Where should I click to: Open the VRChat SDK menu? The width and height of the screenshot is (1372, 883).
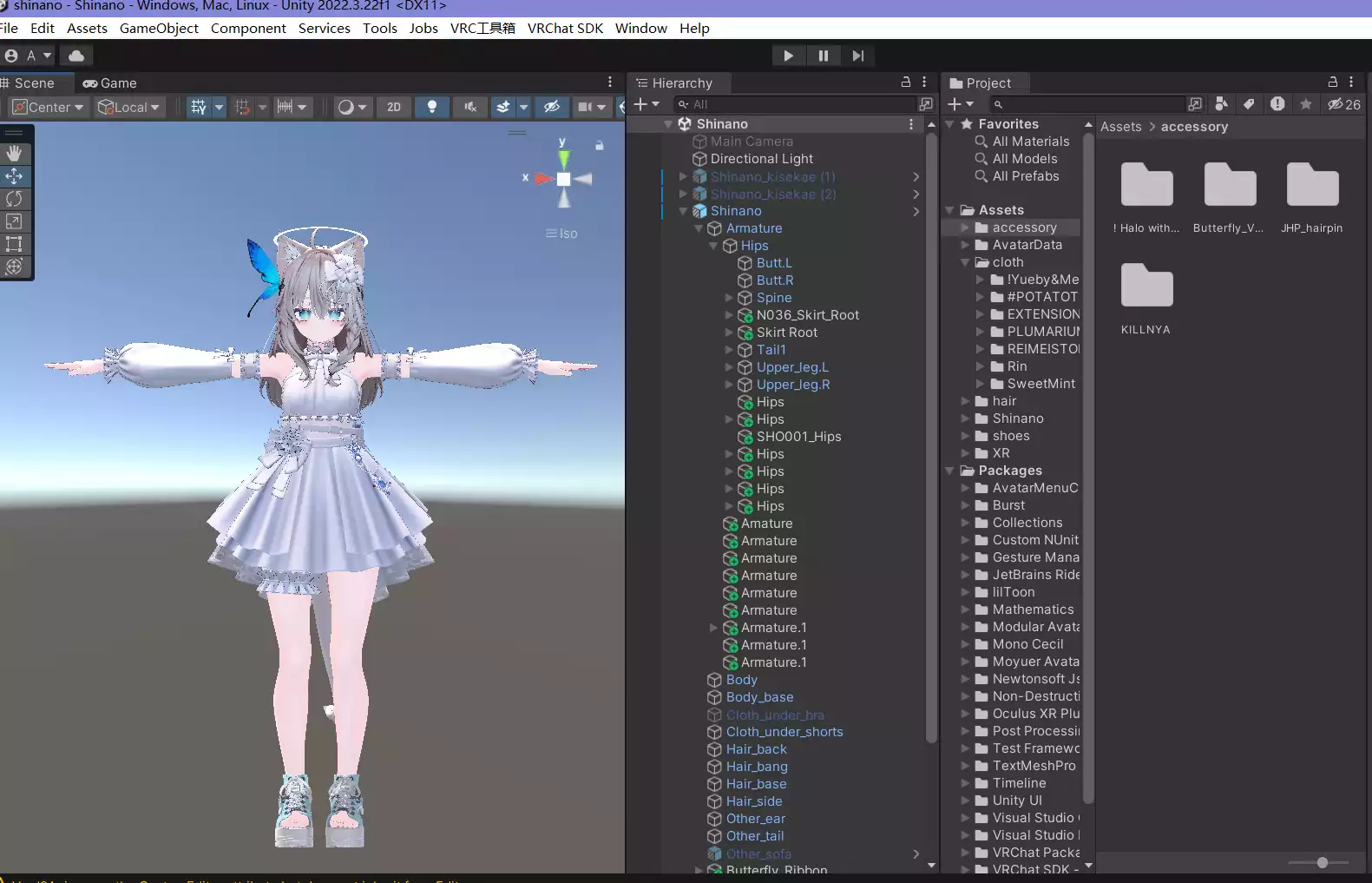(x=565, y=28)
